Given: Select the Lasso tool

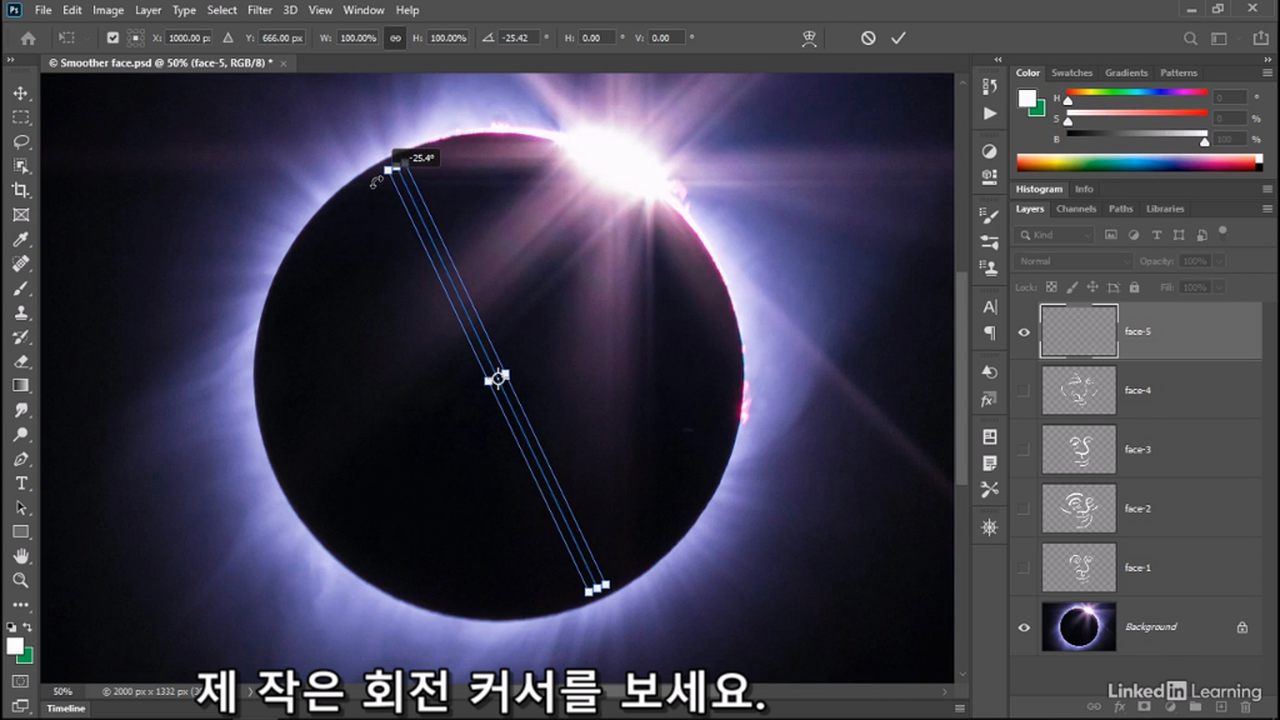Looking at the screenshot, I should pyautogui.click(x=20, y=141).
